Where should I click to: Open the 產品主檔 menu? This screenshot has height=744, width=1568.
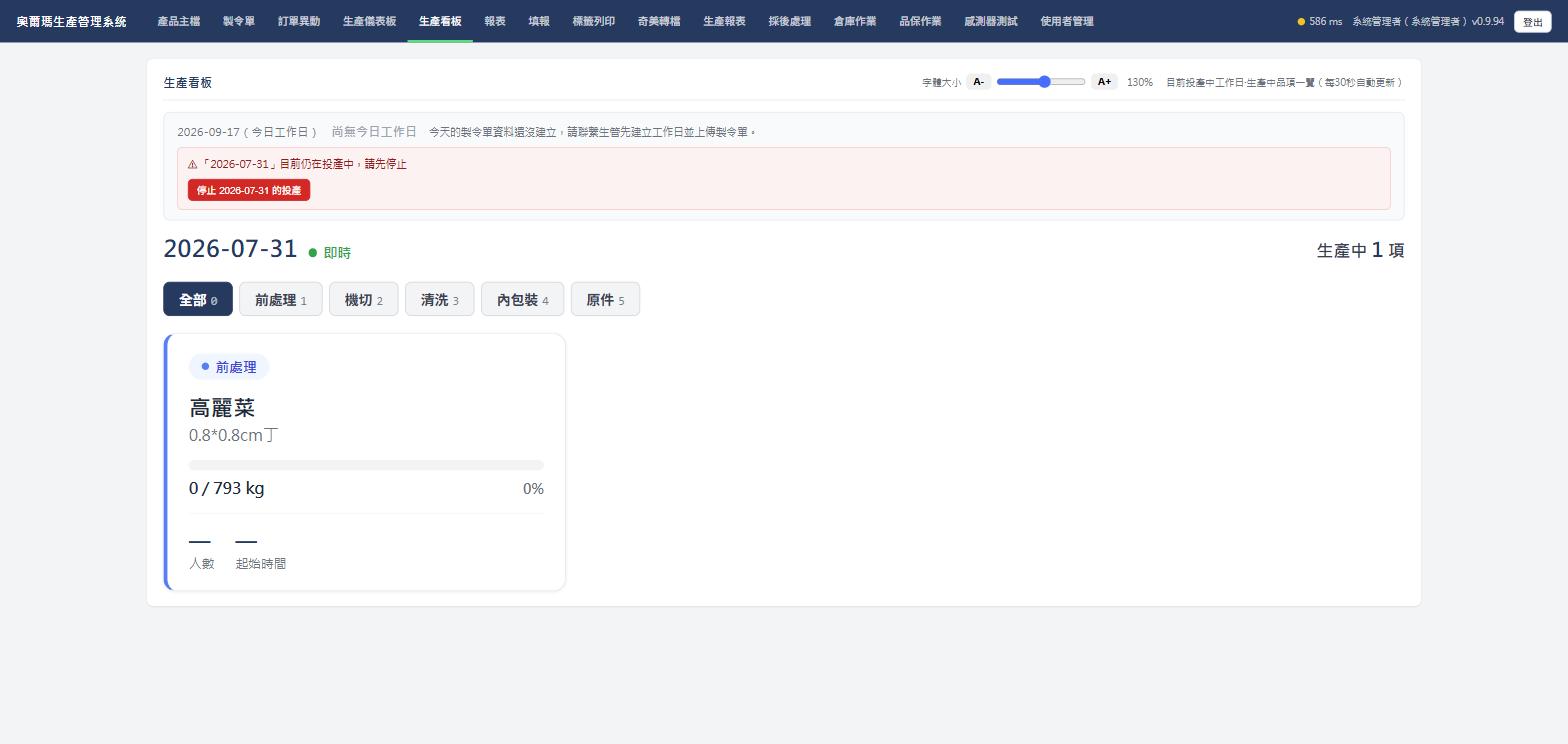click(178, 21)
